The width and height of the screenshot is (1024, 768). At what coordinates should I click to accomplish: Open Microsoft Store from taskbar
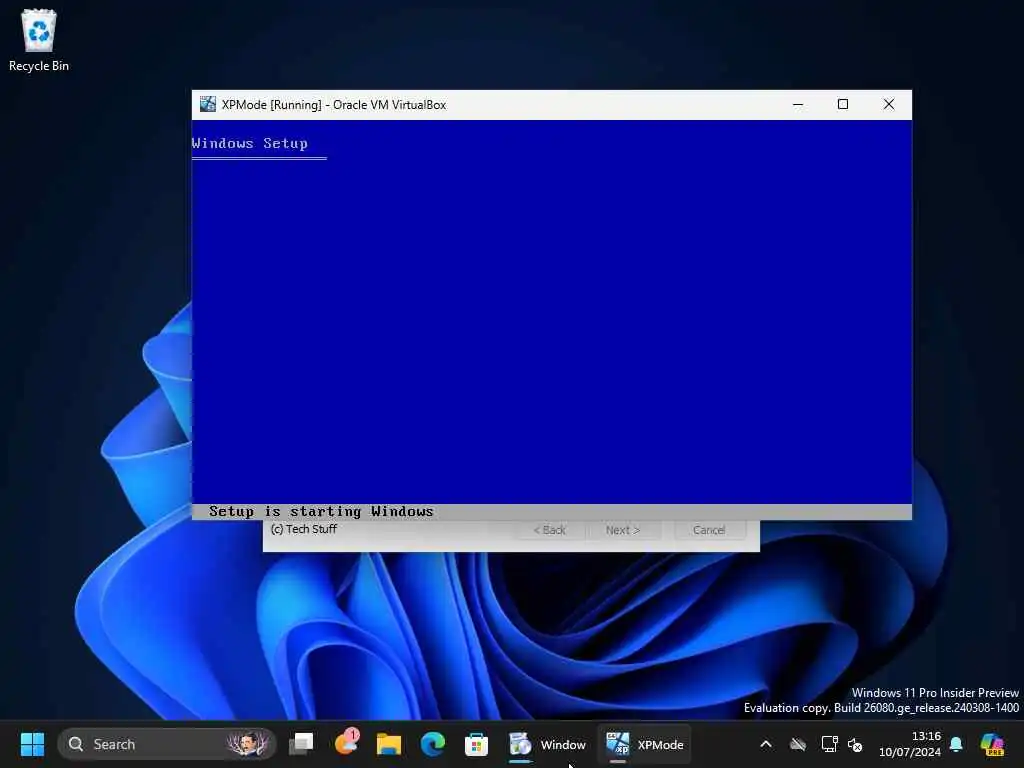(476, 744)
